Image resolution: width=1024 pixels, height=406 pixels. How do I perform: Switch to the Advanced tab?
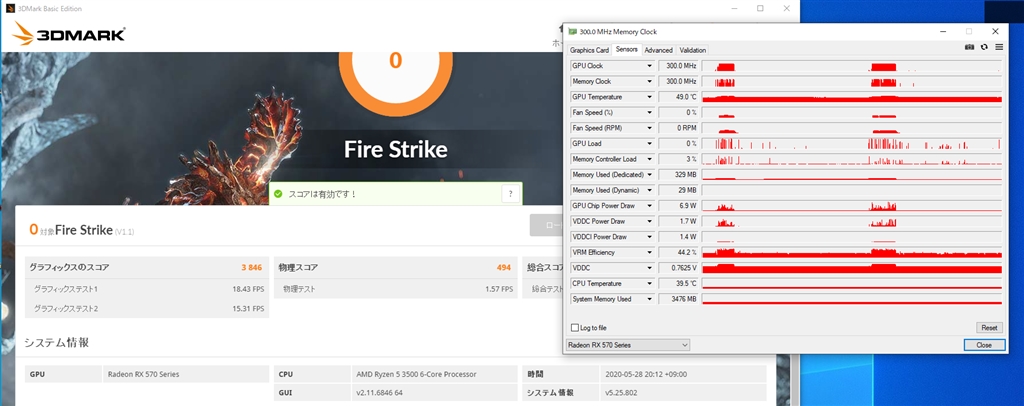point(658,50)
